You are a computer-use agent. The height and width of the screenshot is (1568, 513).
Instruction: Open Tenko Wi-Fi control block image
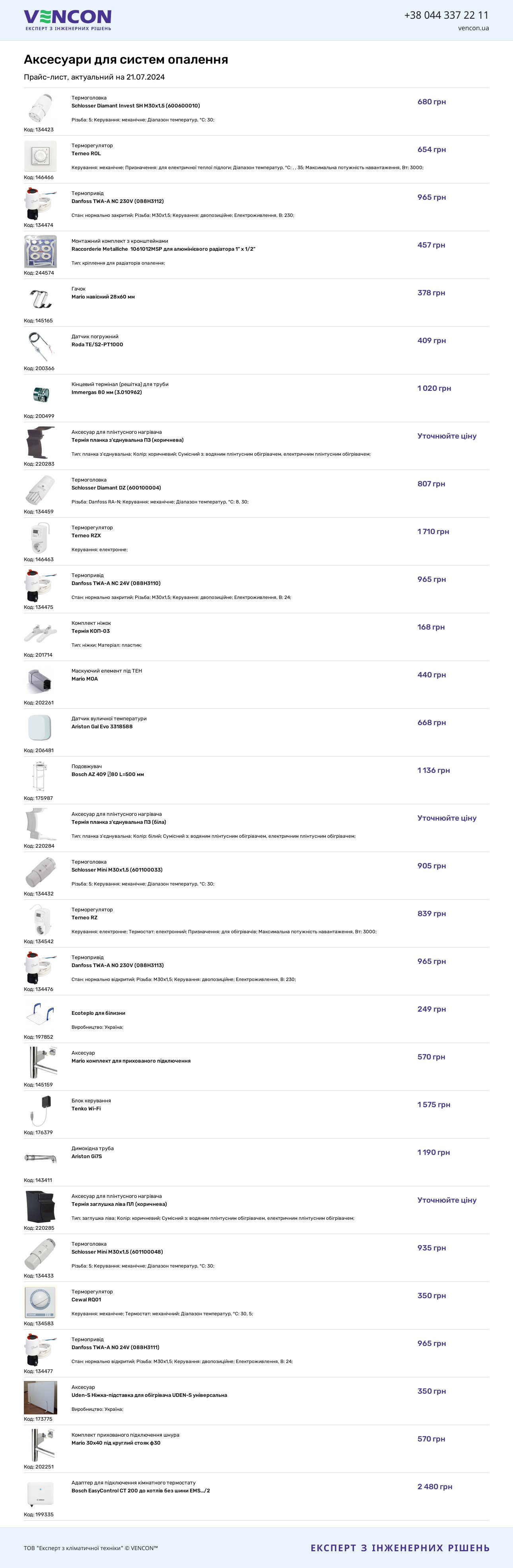pos(40,1112)
